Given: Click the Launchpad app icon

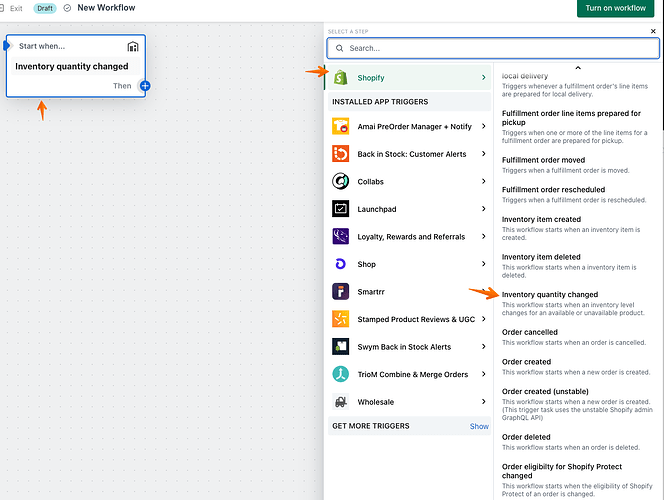Looking at the screenshot, I should 340,209.
